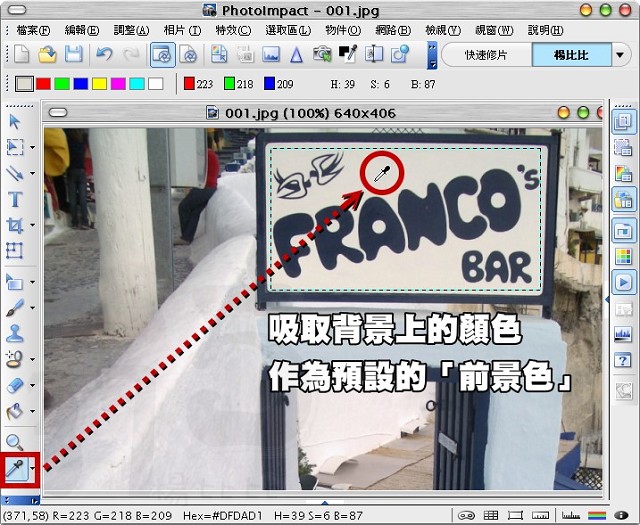Viewport: 640px width, 525px height.
Task: Expand the eyedropper tool flyout arrow
Action: coord(33,469)
